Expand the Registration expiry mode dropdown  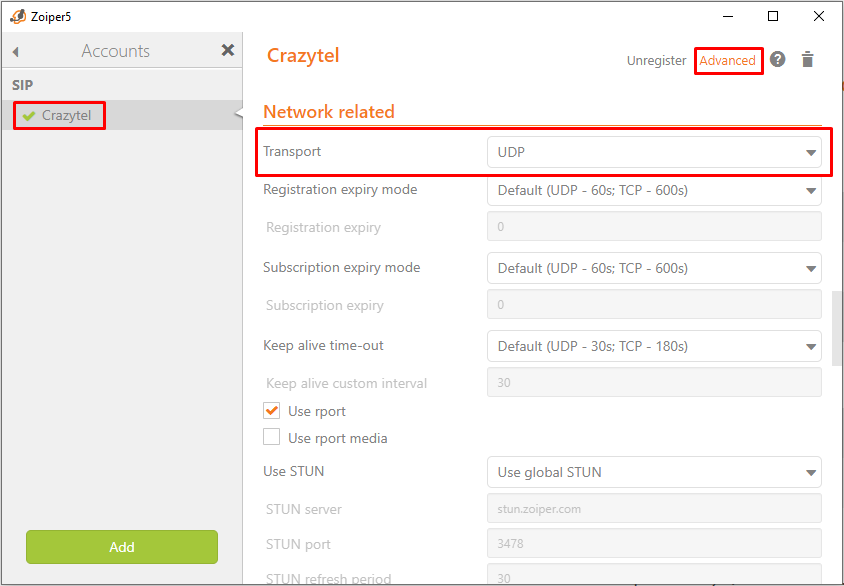(x=654, y=190)
